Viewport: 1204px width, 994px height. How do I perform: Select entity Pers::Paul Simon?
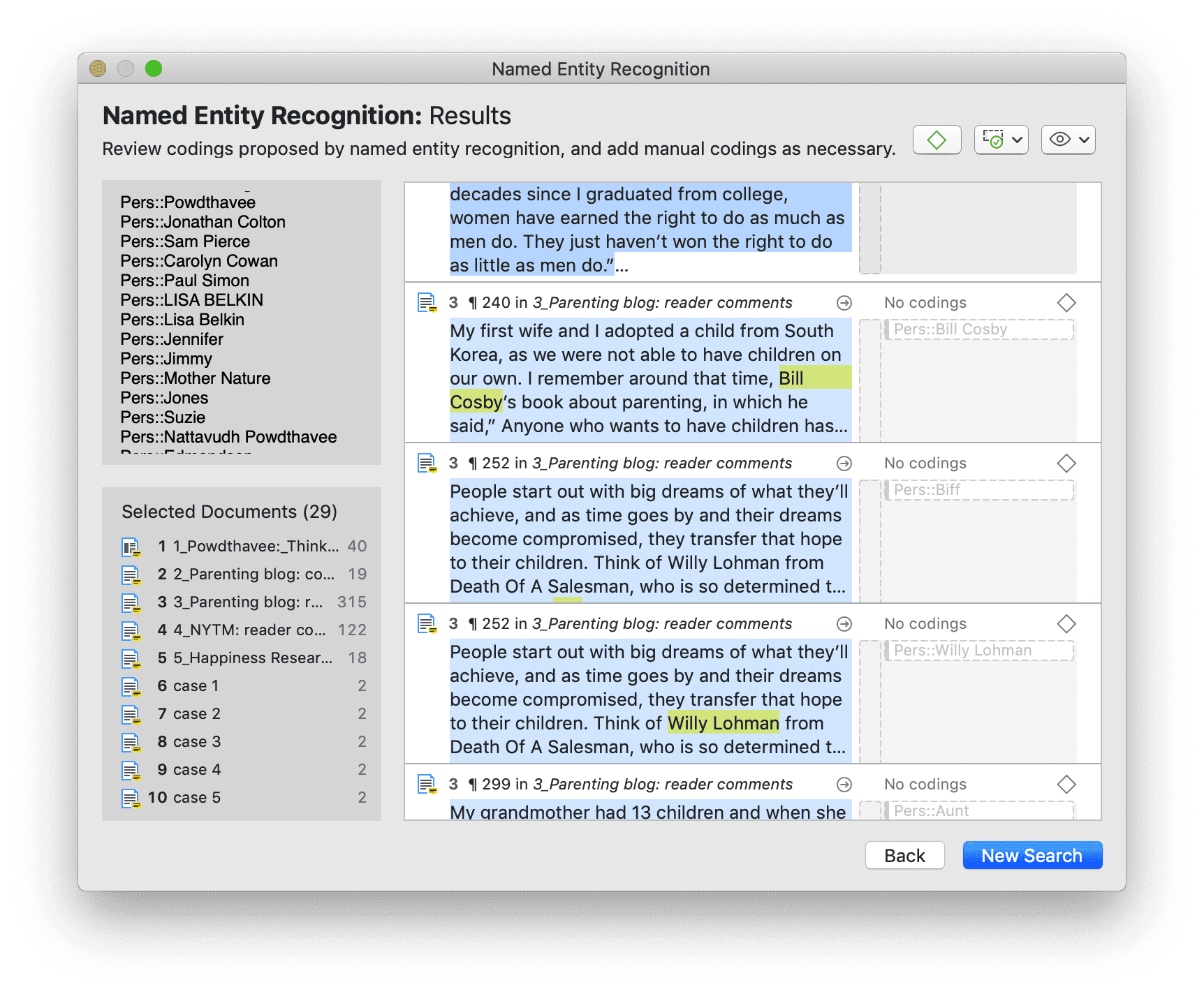tap(184, 281)
